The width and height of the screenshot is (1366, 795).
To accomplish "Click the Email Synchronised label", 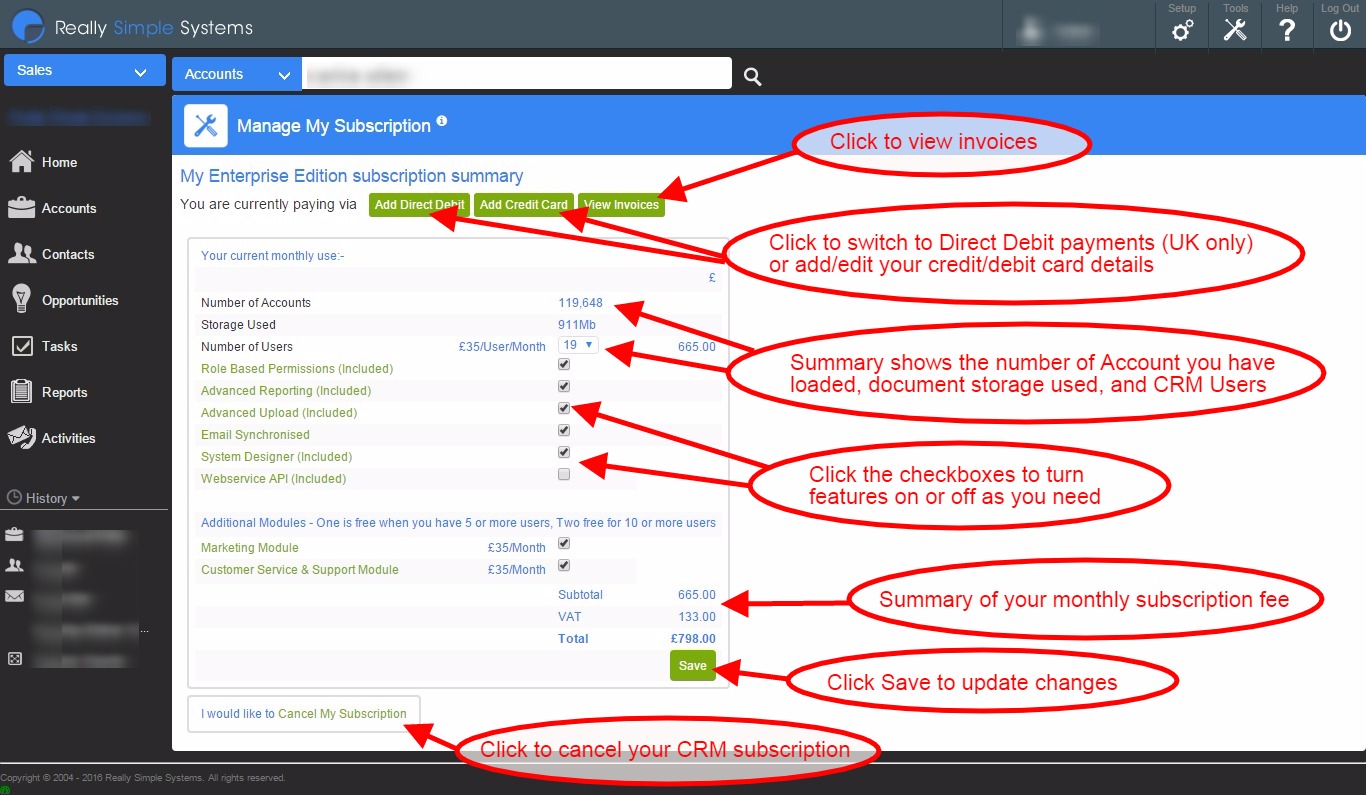I will tap(255, 435).
